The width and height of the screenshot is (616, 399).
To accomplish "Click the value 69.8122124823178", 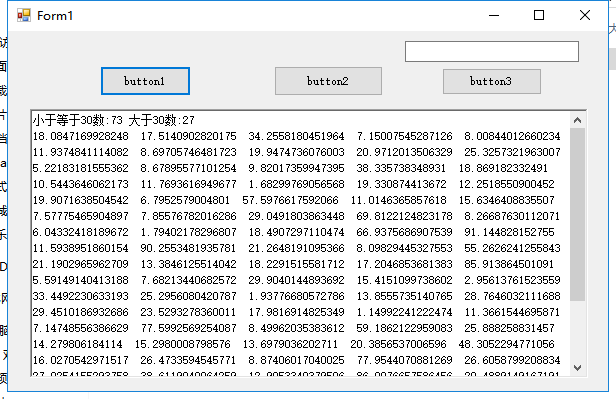I will [x=405, y=216].
